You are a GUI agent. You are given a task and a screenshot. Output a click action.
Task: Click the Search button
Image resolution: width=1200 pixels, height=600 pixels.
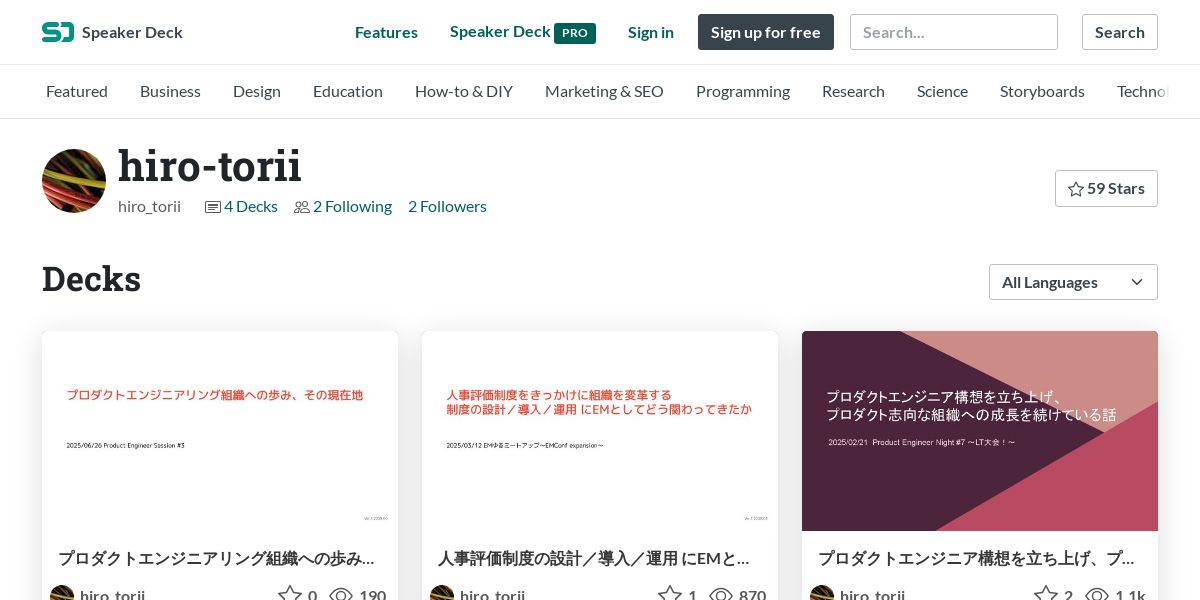pos(1120,32)
